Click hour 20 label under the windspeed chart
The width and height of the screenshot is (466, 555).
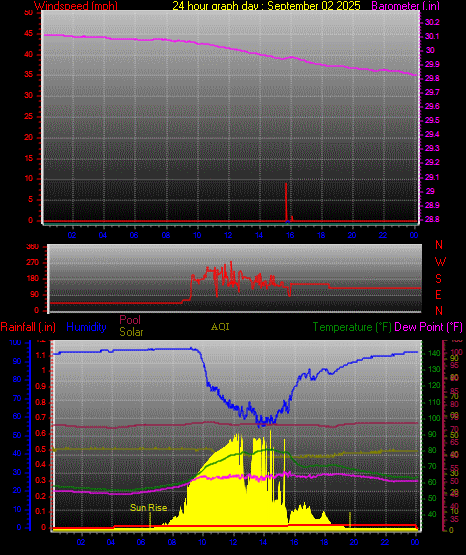(352, 235)
